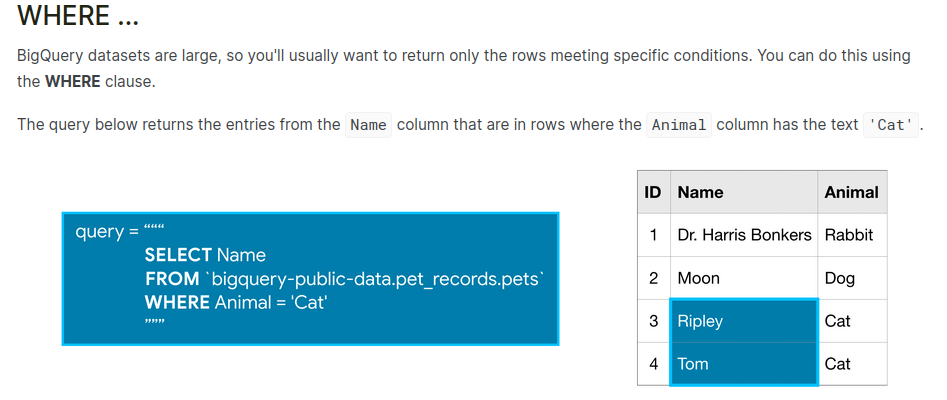Select the highlighted Ripley cell

[743, 321]
